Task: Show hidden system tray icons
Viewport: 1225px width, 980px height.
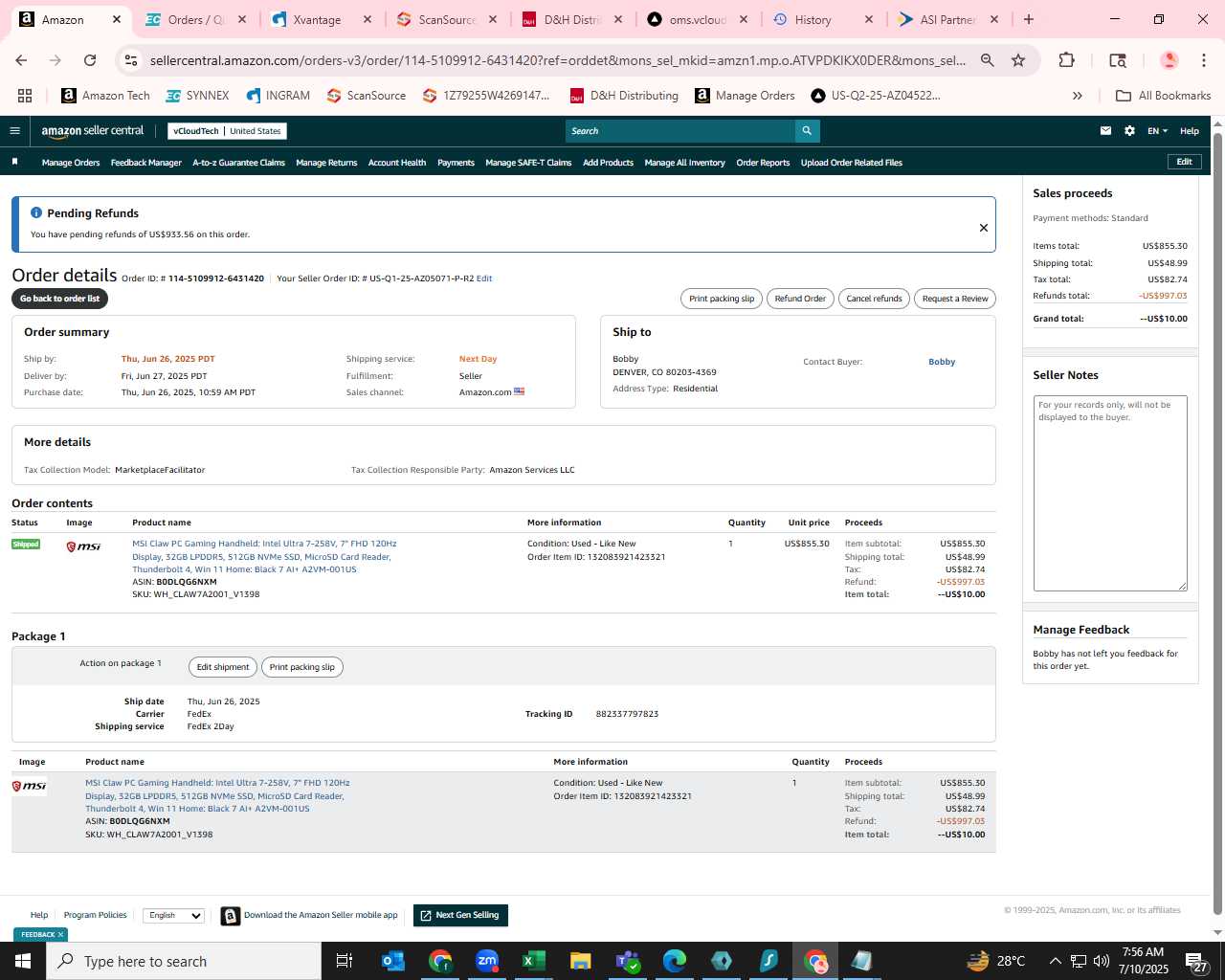Action: [1055, 961]
